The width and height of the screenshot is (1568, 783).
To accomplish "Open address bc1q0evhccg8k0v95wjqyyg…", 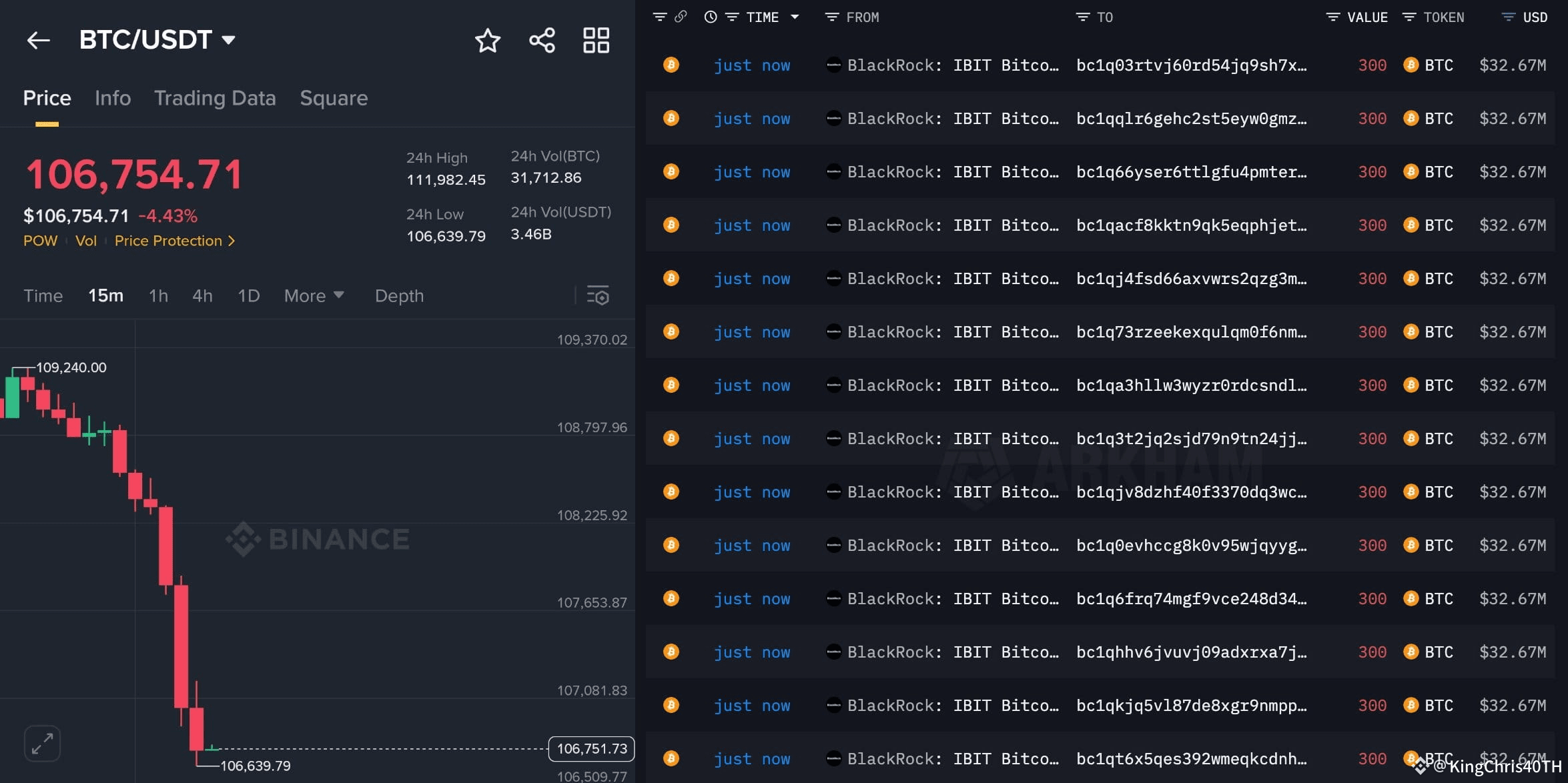I will click(x=1192, y=546).
